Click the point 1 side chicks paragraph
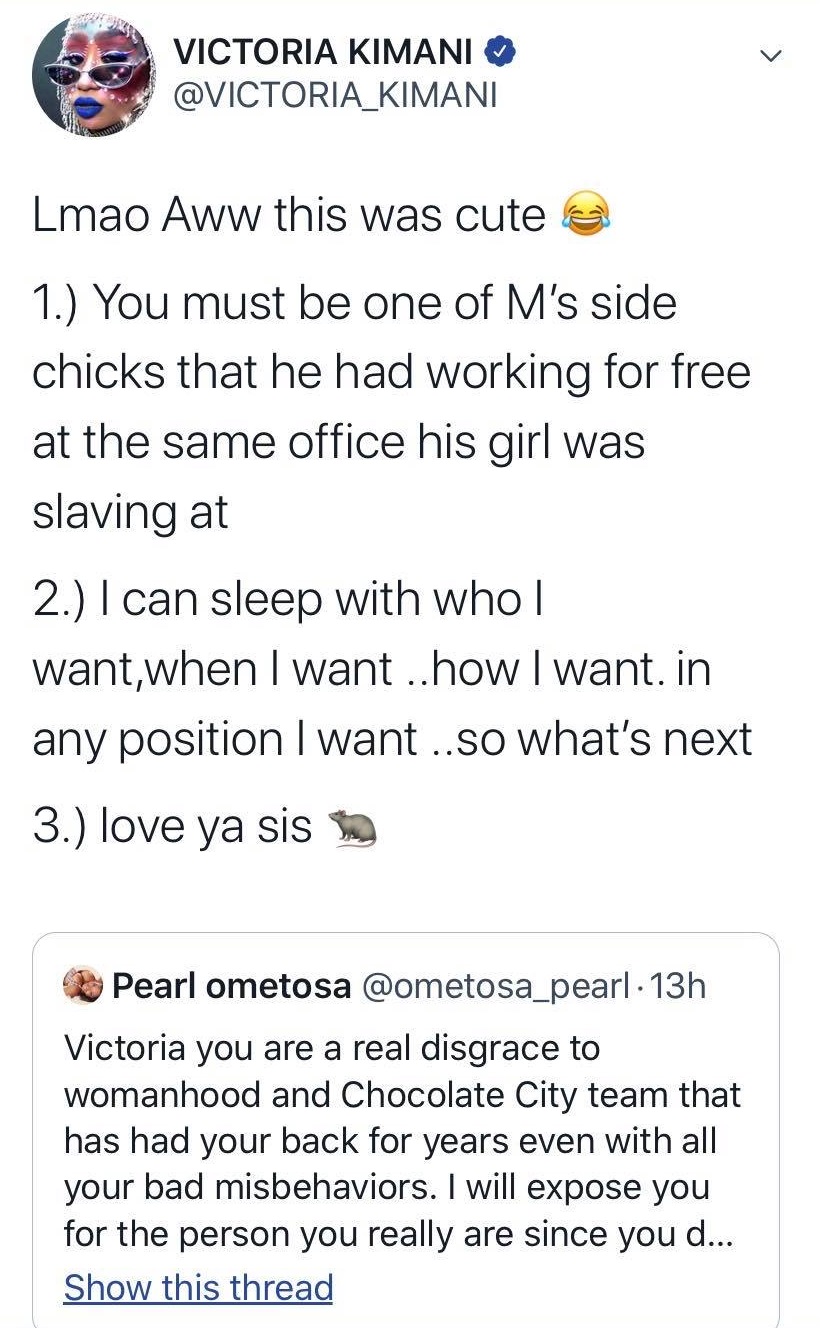 [390, 406]
